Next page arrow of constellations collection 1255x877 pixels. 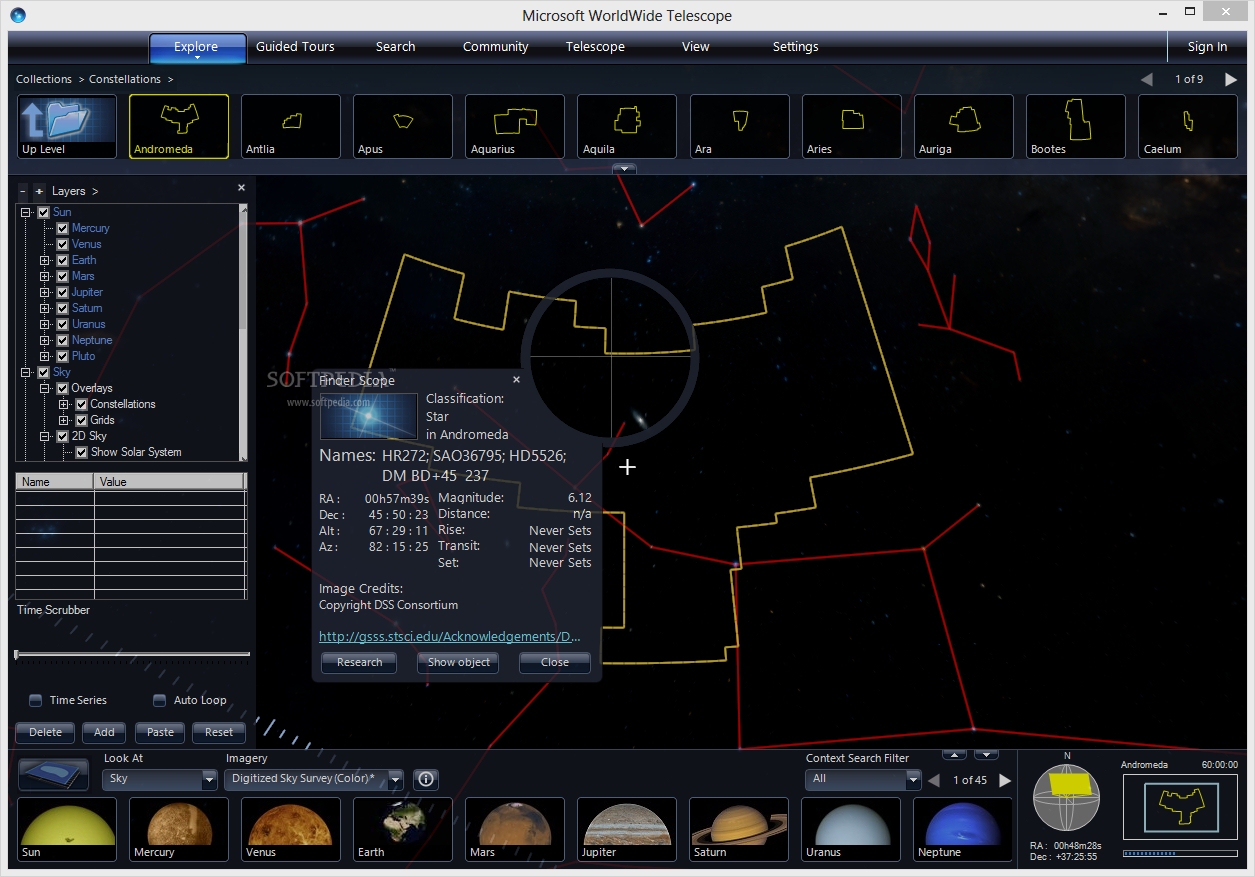(x=1231, y=79)
